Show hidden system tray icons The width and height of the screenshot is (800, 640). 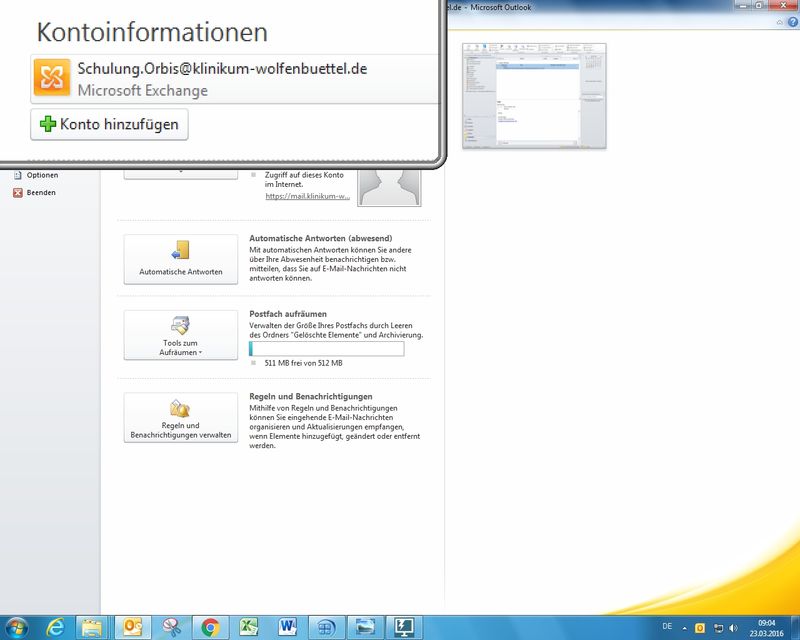(x=685, y=627)
